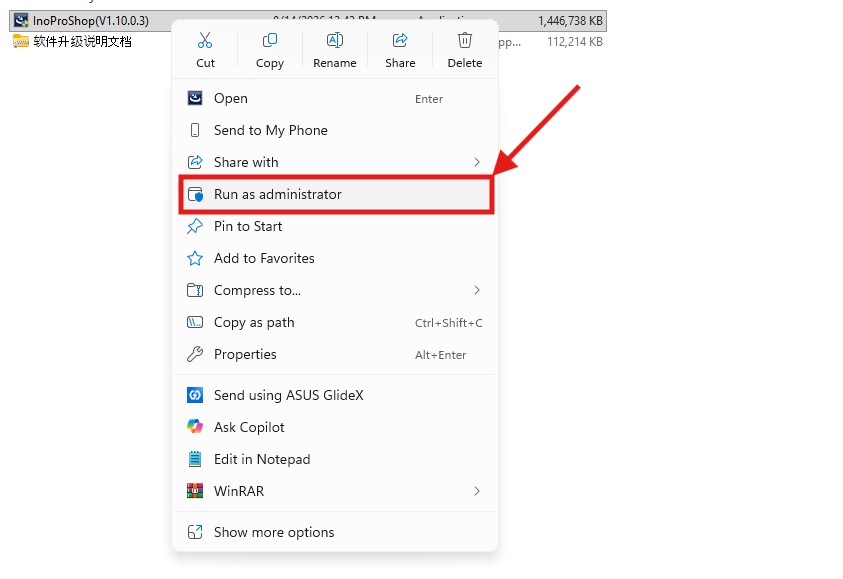Click the Copy icon in context menu
Screen dimensions: 843x579
point(269,40)
